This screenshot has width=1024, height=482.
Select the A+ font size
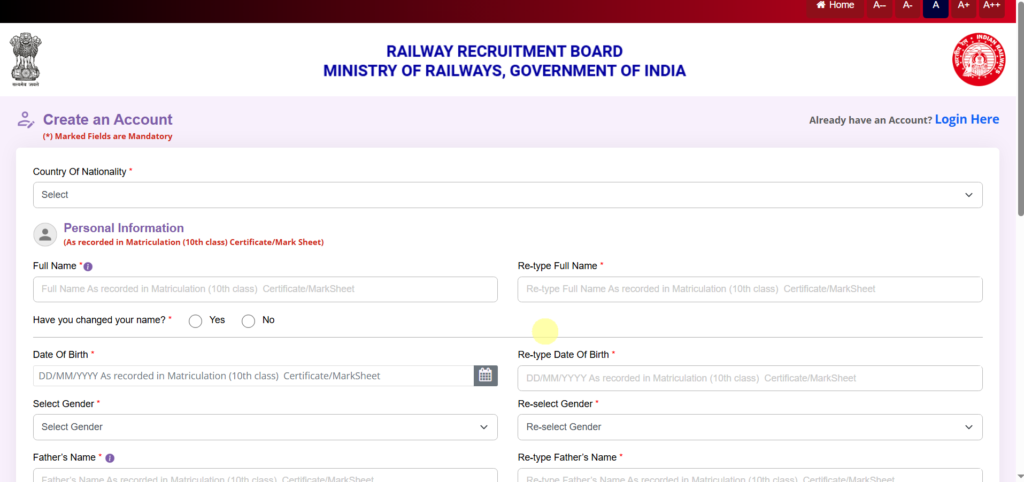pos(964,7)
